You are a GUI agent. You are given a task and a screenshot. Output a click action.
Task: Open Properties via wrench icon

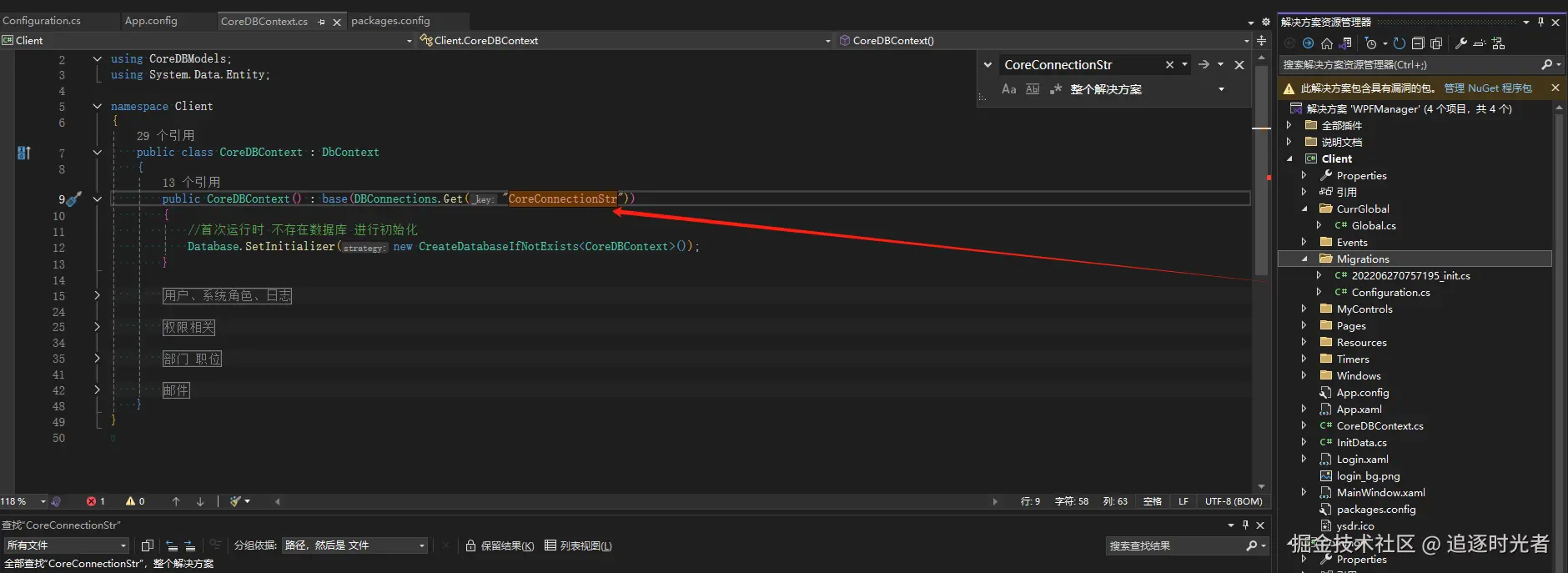(1461, 43)
